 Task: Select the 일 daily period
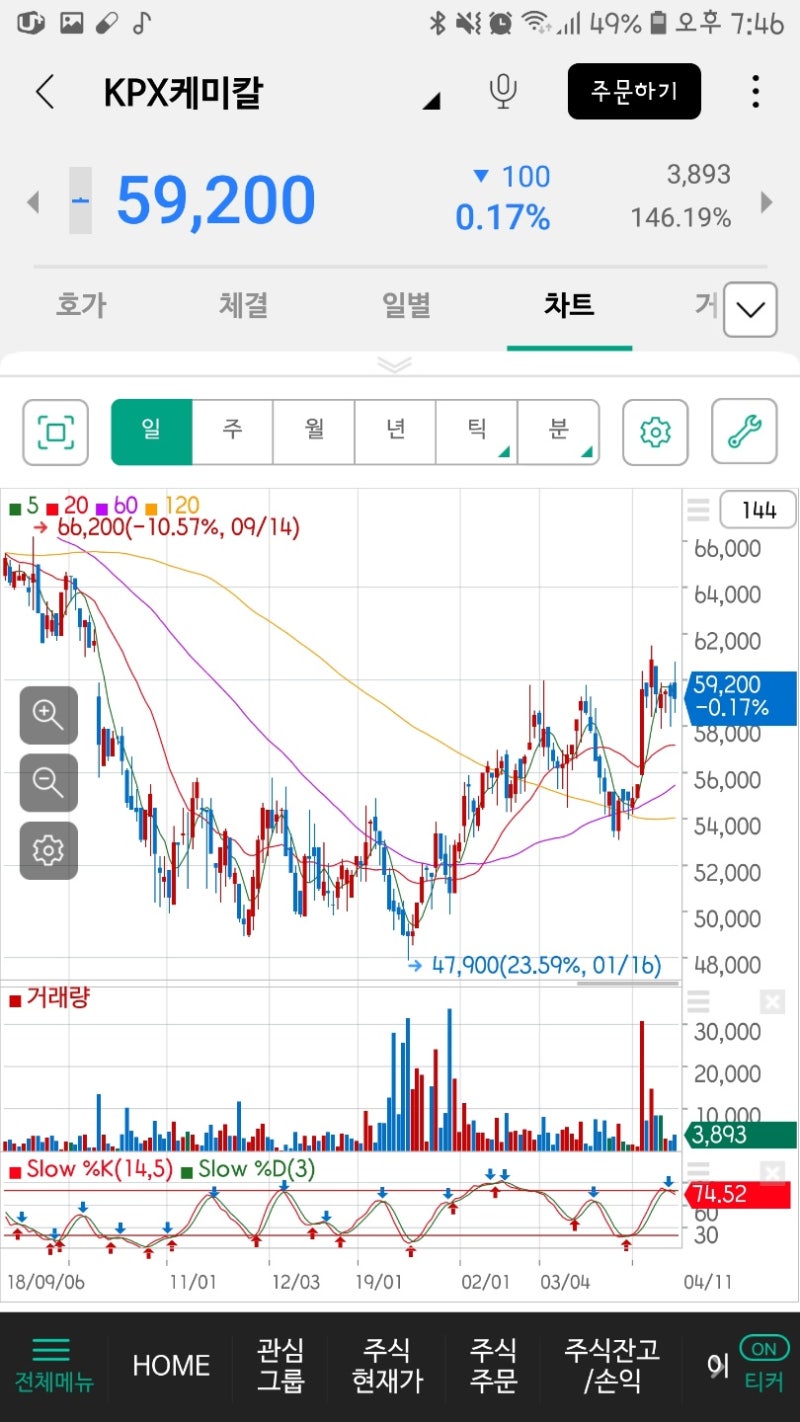coord(151,432)
